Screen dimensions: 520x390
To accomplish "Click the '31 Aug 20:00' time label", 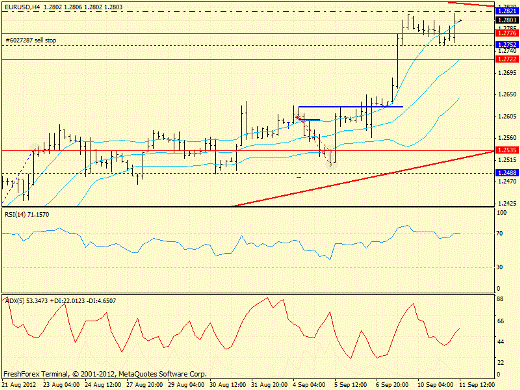I will pos(270,385).
